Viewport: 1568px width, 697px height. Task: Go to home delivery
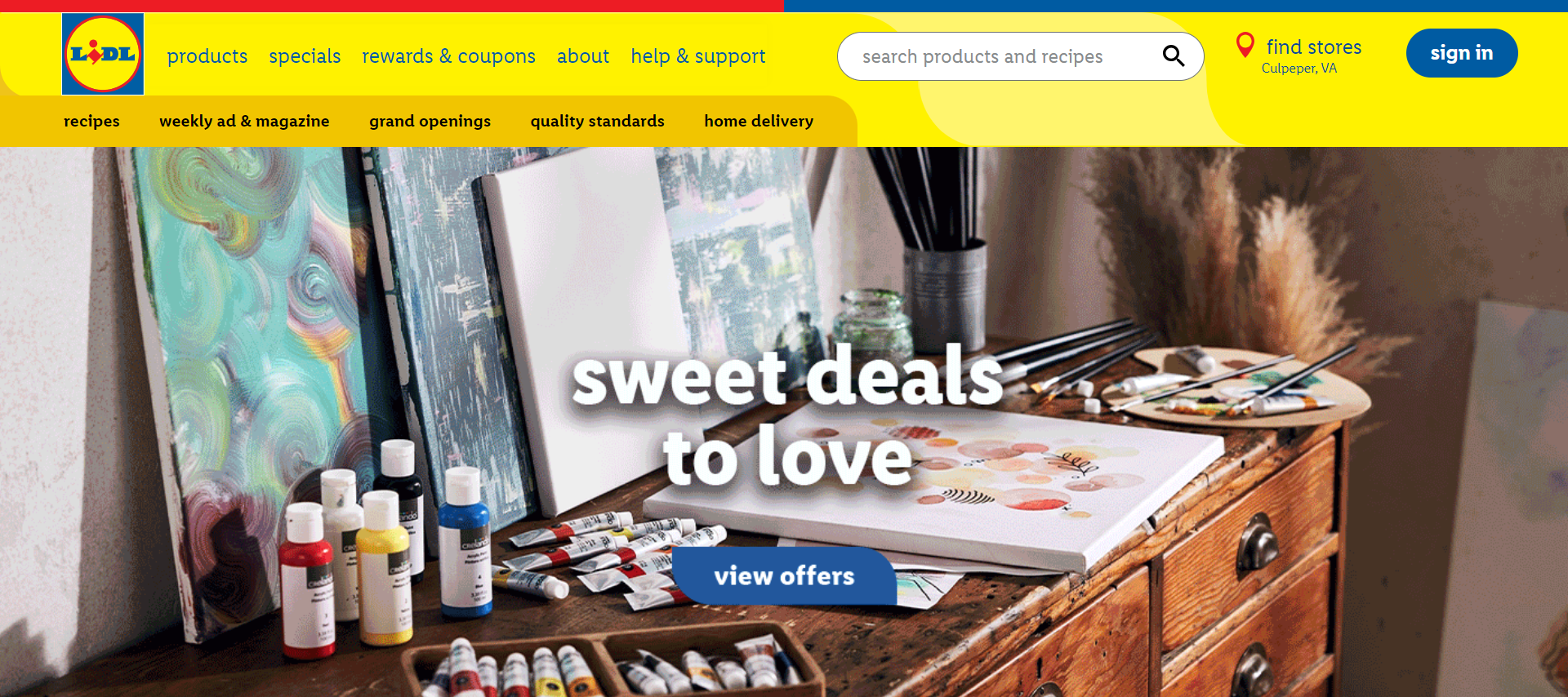pyautogui.click(x=759, y=121)
